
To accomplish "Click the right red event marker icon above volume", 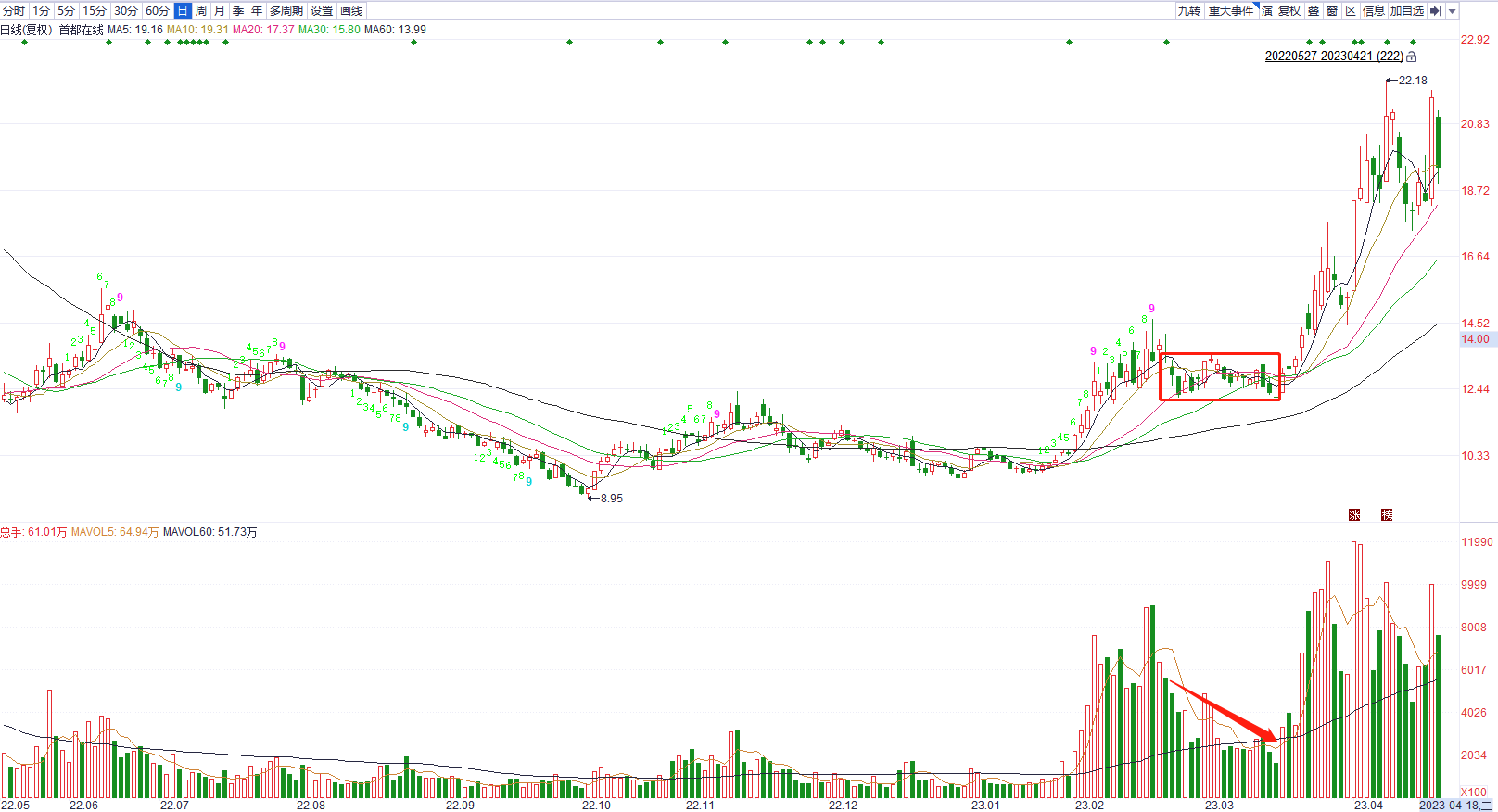I will tap(1387, 514).
